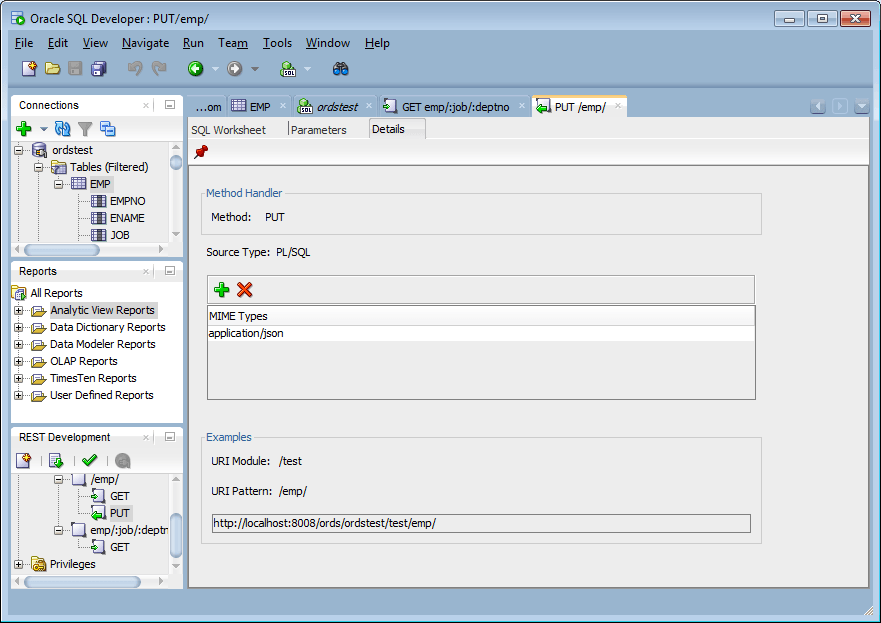881x623 pixels.
Task: Click the Save All toolbar icon
Action: 98,69
